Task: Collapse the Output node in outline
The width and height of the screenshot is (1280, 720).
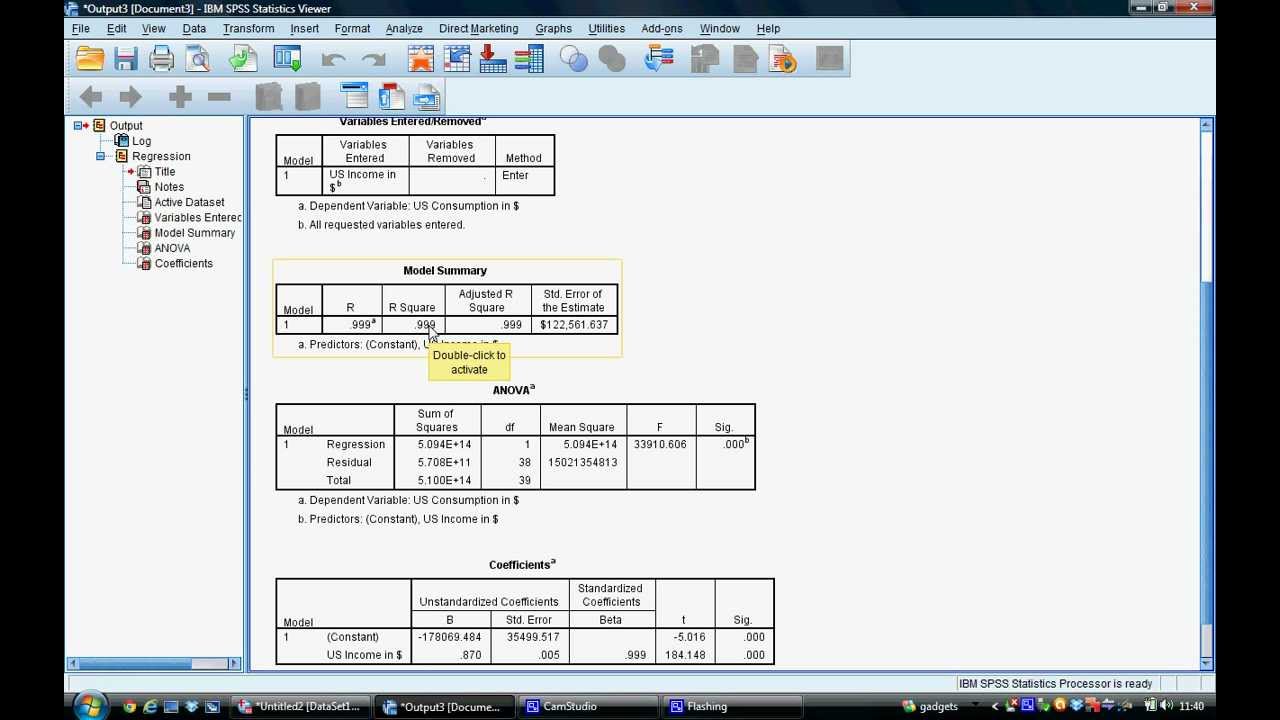Action: pos(78,125)
